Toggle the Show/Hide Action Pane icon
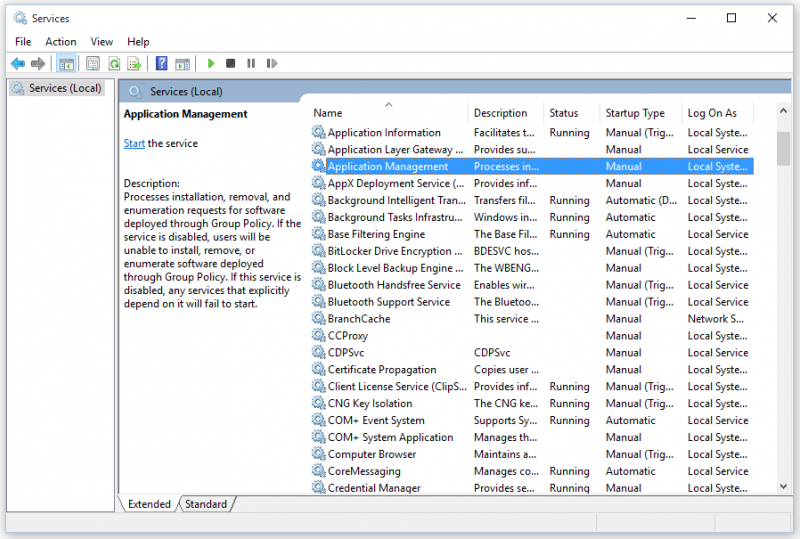The image size is (800, 539). [182, 64]
